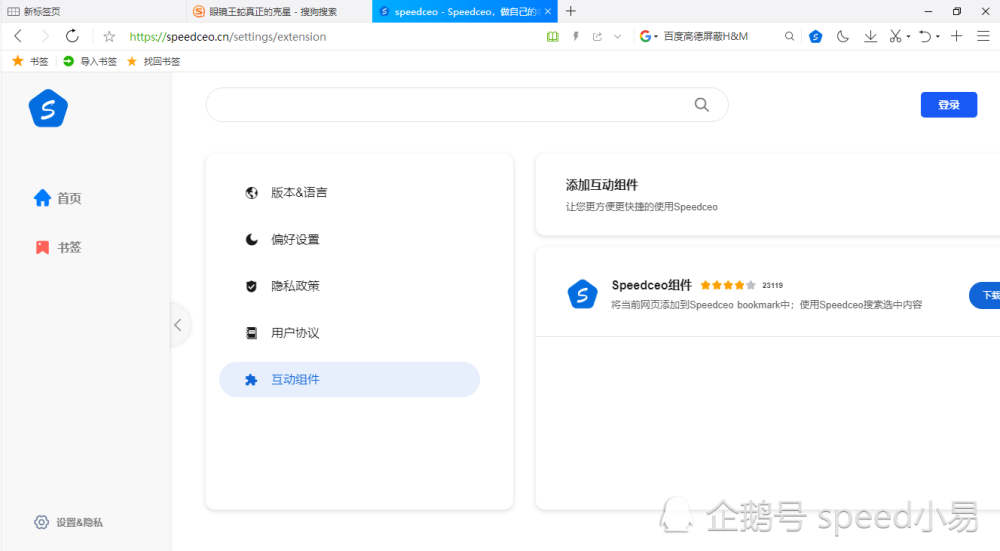The height and width of the screenshot is (551, 1000).
Task: Collapse the sidebar with the chevron handle
Action: (x=179, y=325)
